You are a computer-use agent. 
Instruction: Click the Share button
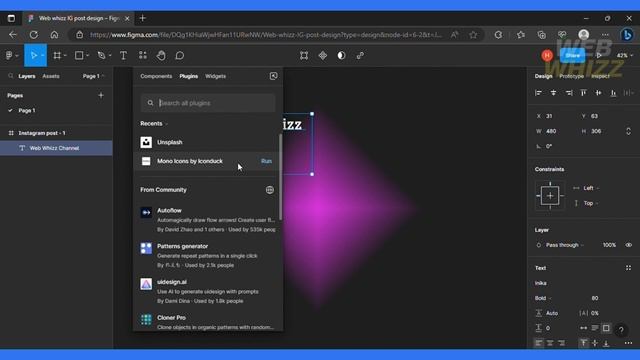[573, 56]
